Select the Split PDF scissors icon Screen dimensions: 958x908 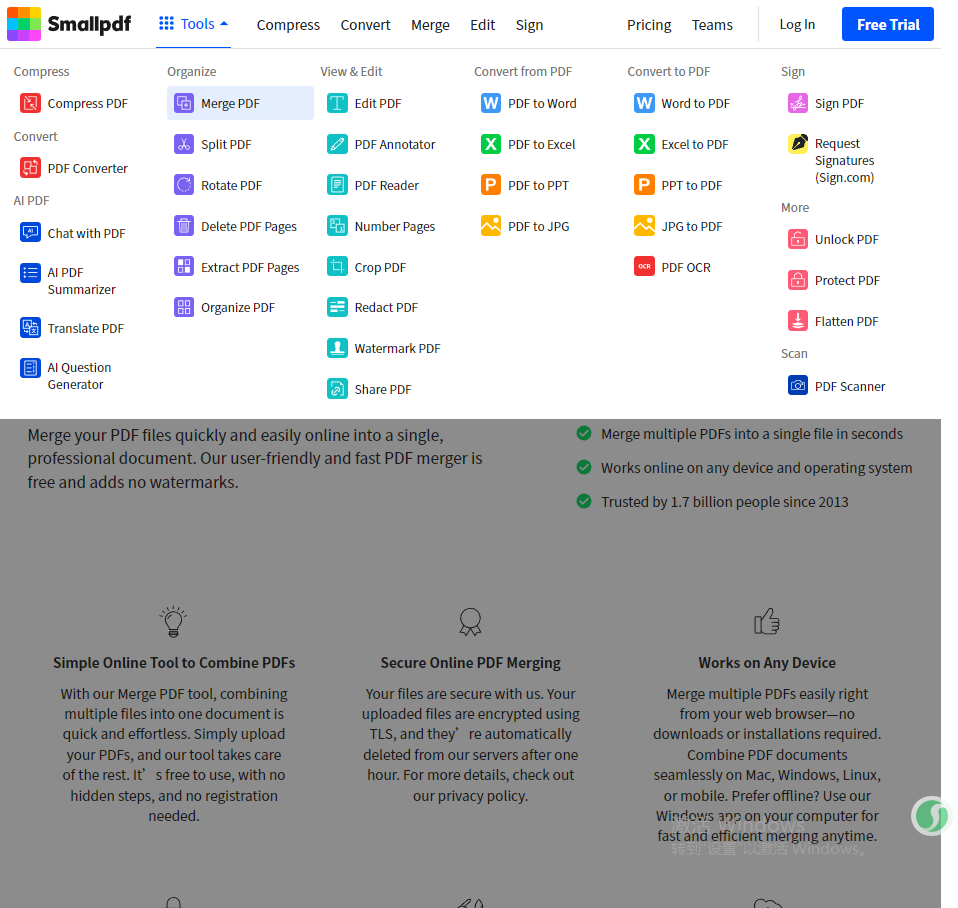(183, 144)
